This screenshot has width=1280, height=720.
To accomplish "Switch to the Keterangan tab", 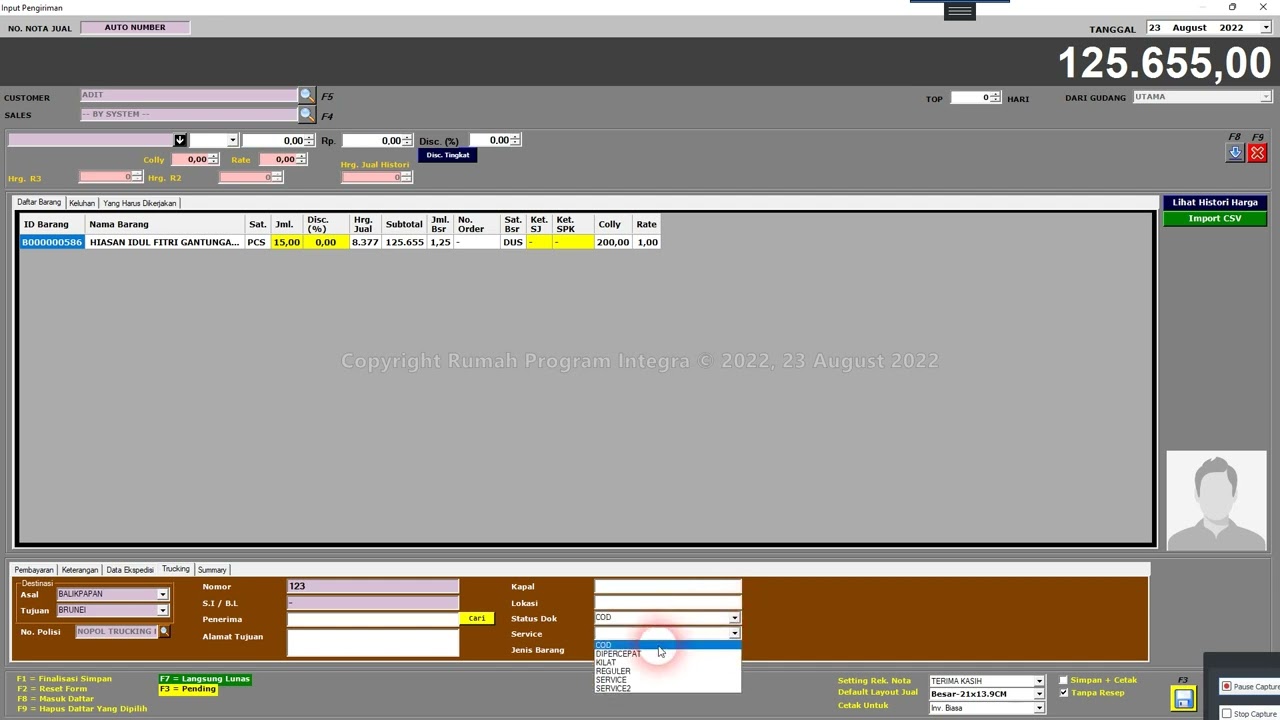I will (x=80, y=570).
